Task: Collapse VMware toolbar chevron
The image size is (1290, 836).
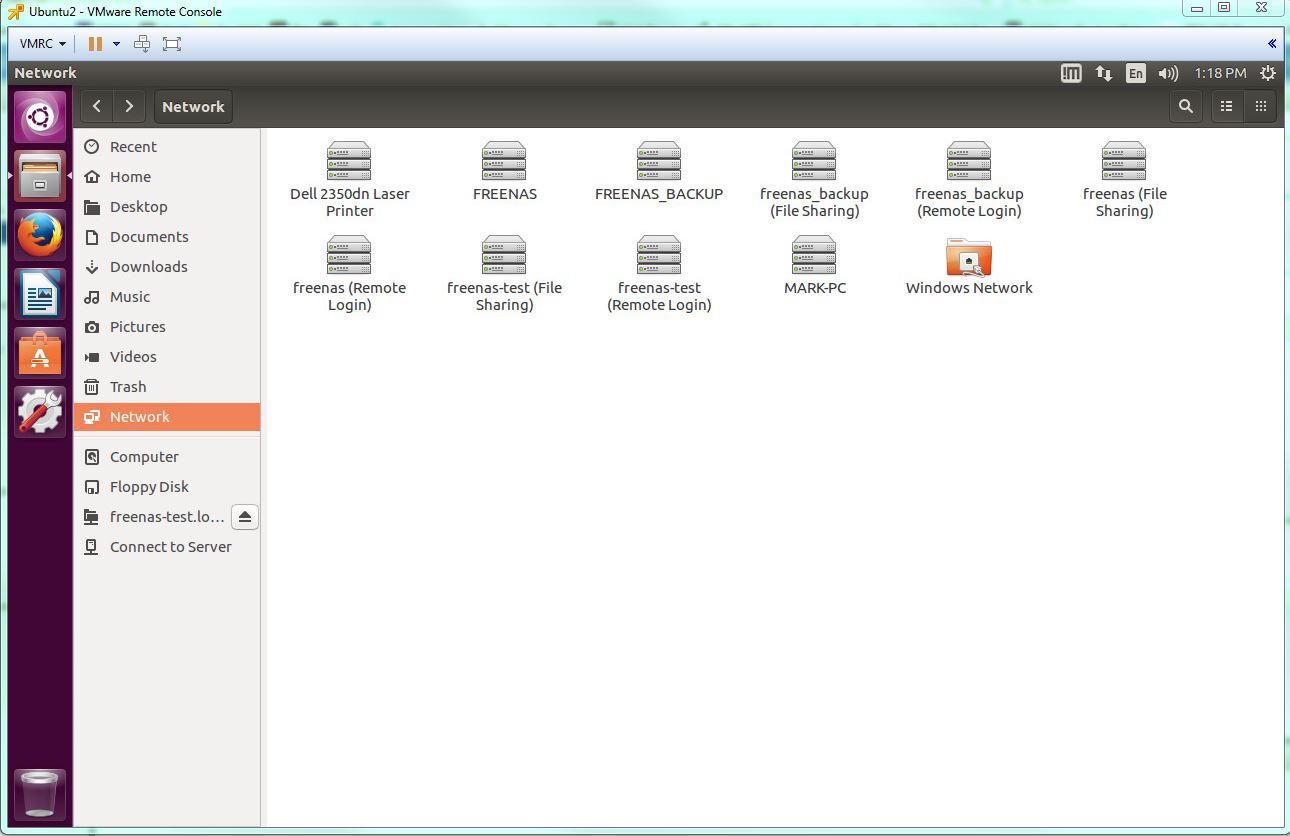Action: pyautogui.click(x=1271, y=43)
